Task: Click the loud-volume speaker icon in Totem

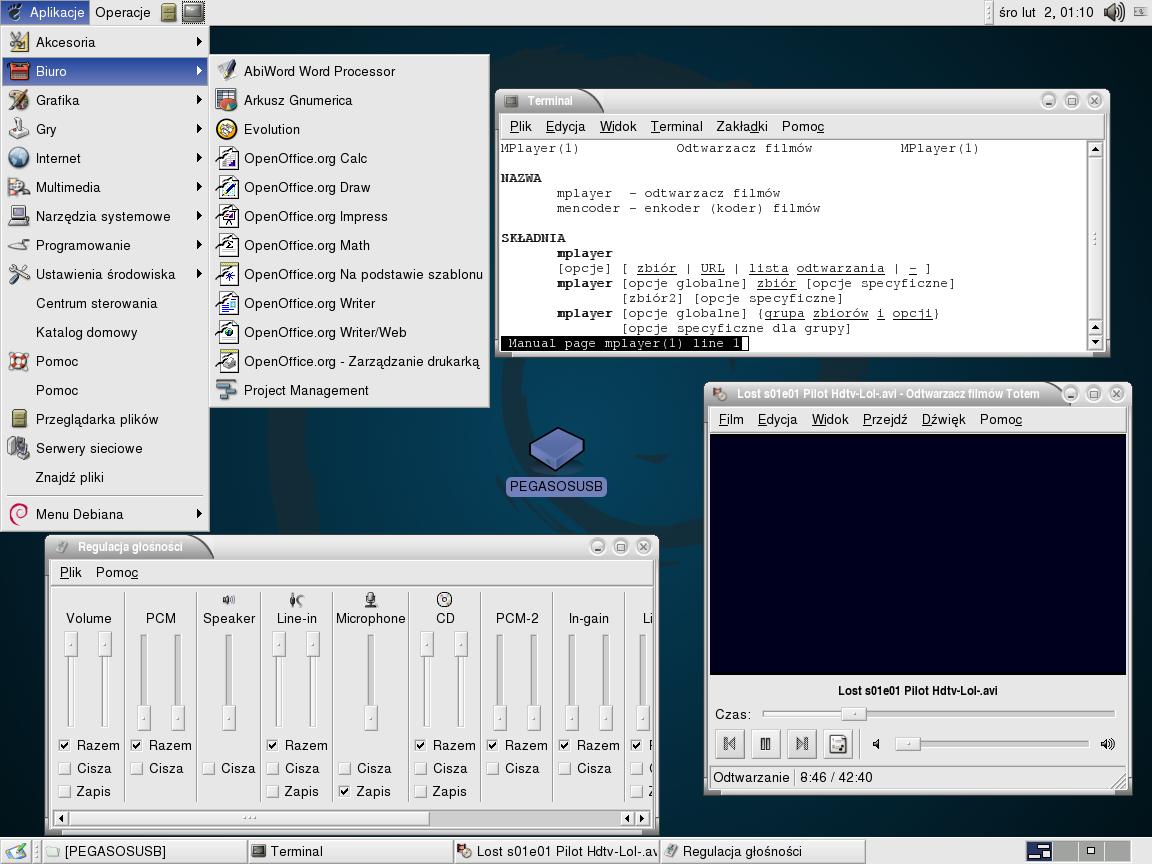Action: tap(1107, 744)
